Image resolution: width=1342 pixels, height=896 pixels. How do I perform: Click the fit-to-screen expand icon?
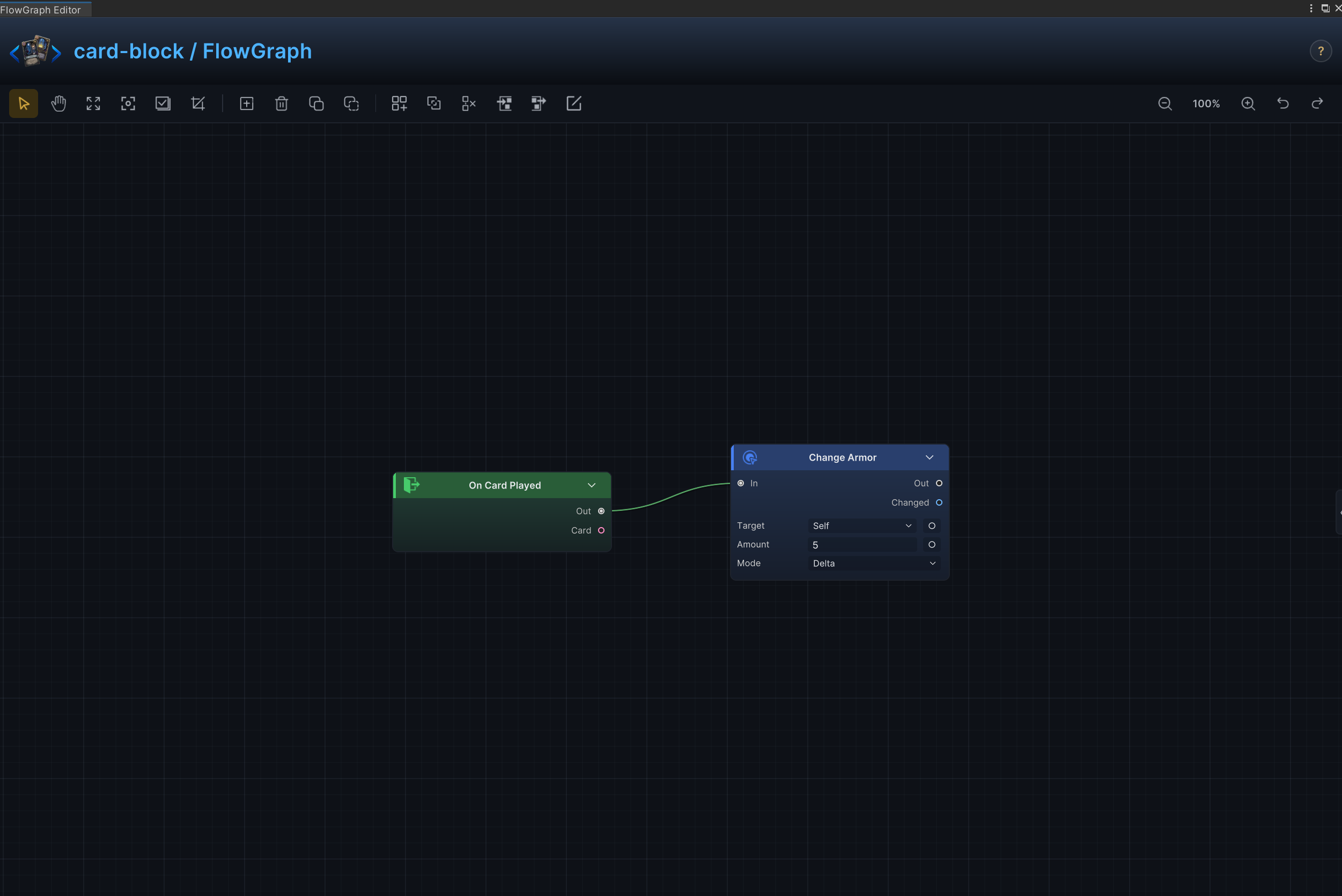[93, 103]
